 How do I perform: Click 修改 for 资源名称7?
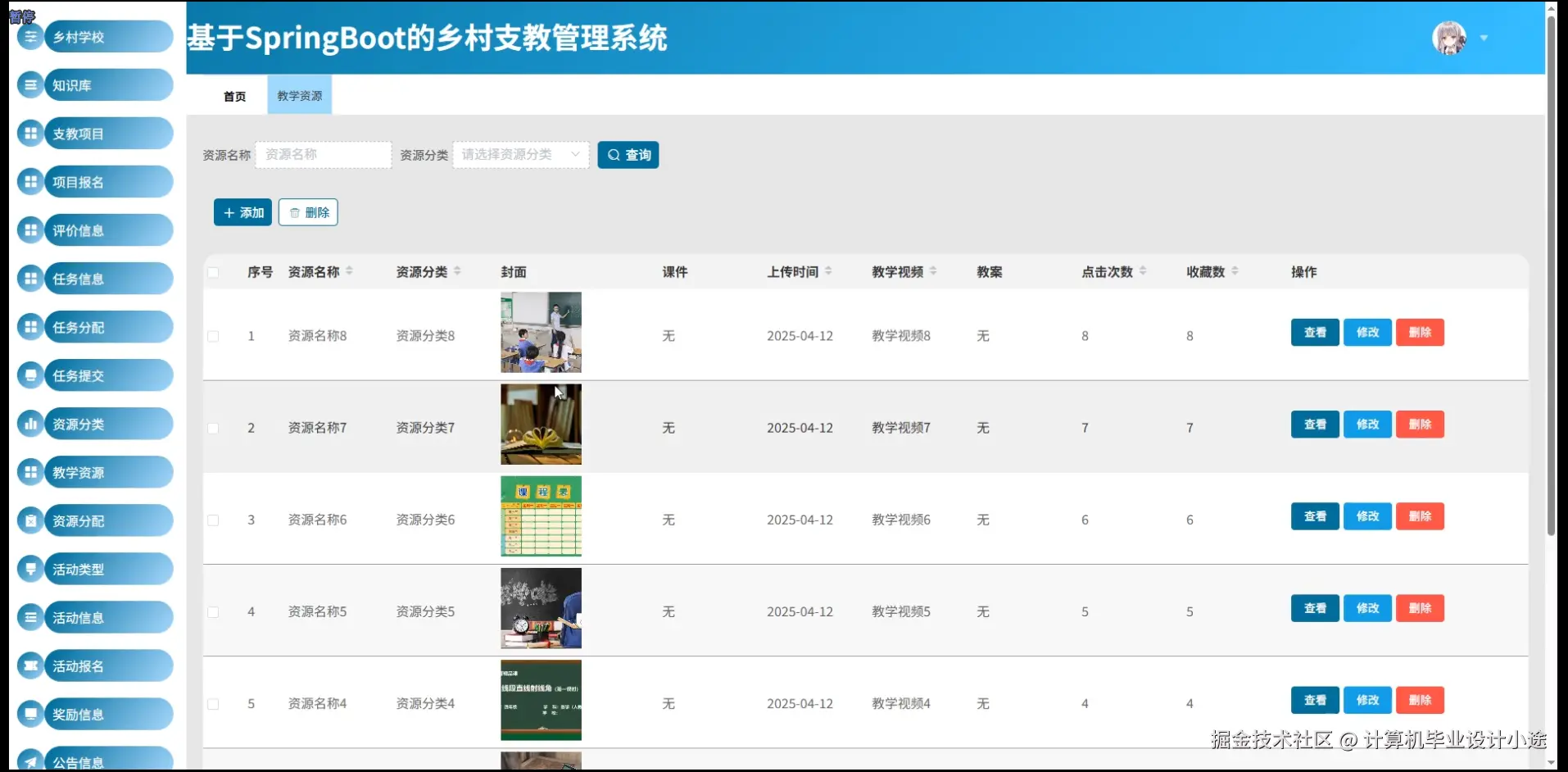[x=1367, y=425]
